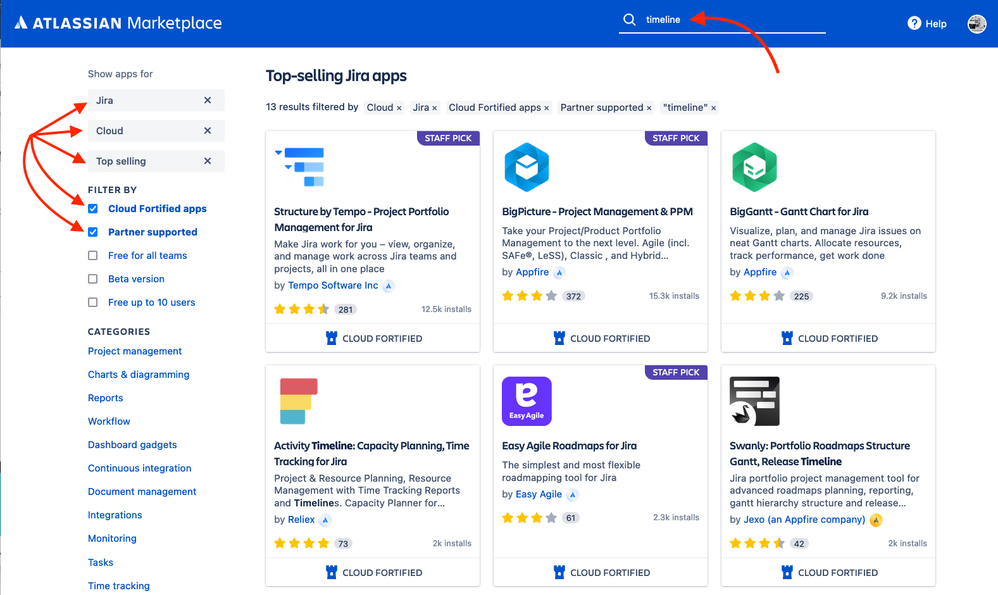
Task: Open the Dashboard gadgets category
Action: pyautogui.click(x=132, y=445)
